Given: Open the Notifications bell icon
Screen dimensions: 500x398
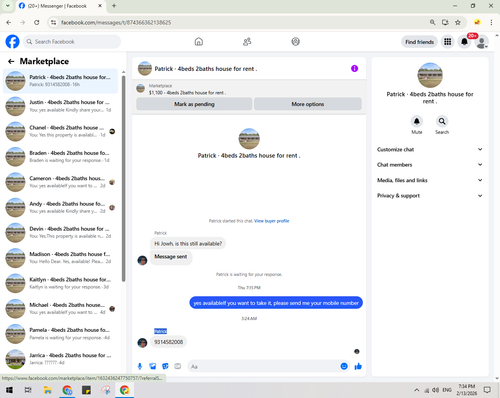Looking at the screenshot, I should [464, 42].
